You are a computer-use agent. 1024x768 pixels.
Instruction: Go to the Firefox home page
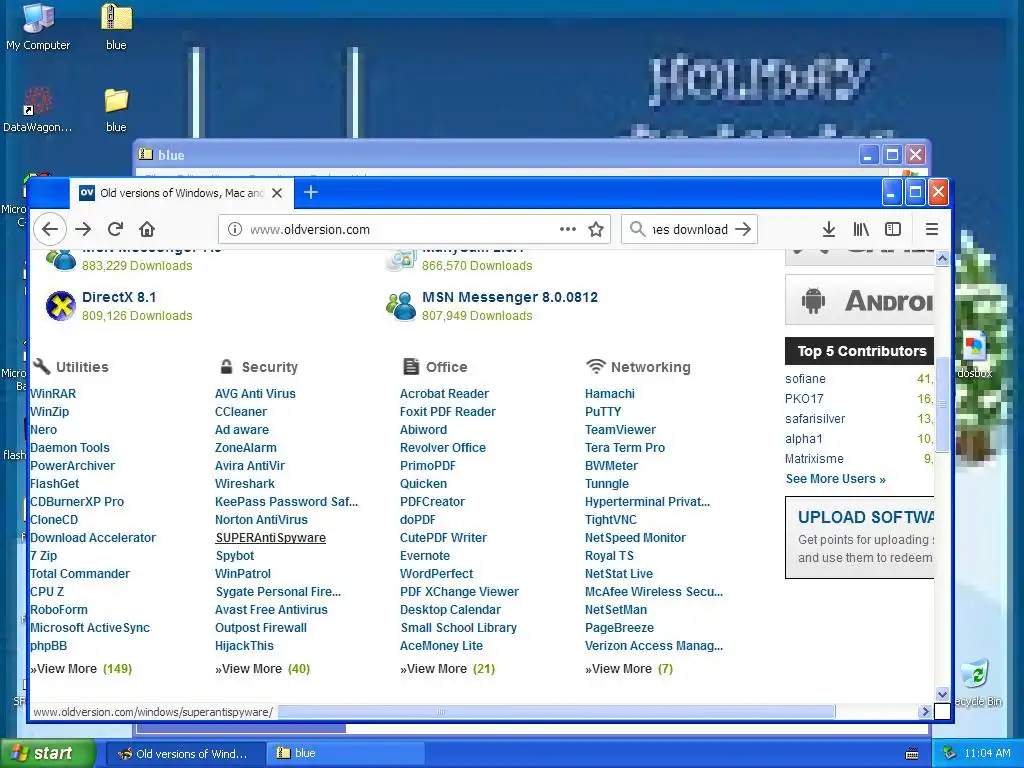pyautogui.click(x=147, y=229)
